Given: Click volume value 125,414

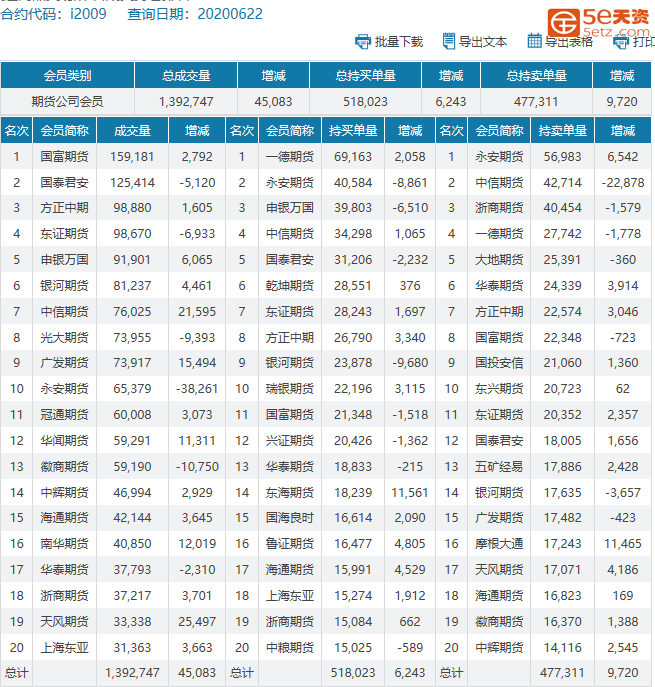Looking at the screenshot, I should pos(132,182).
